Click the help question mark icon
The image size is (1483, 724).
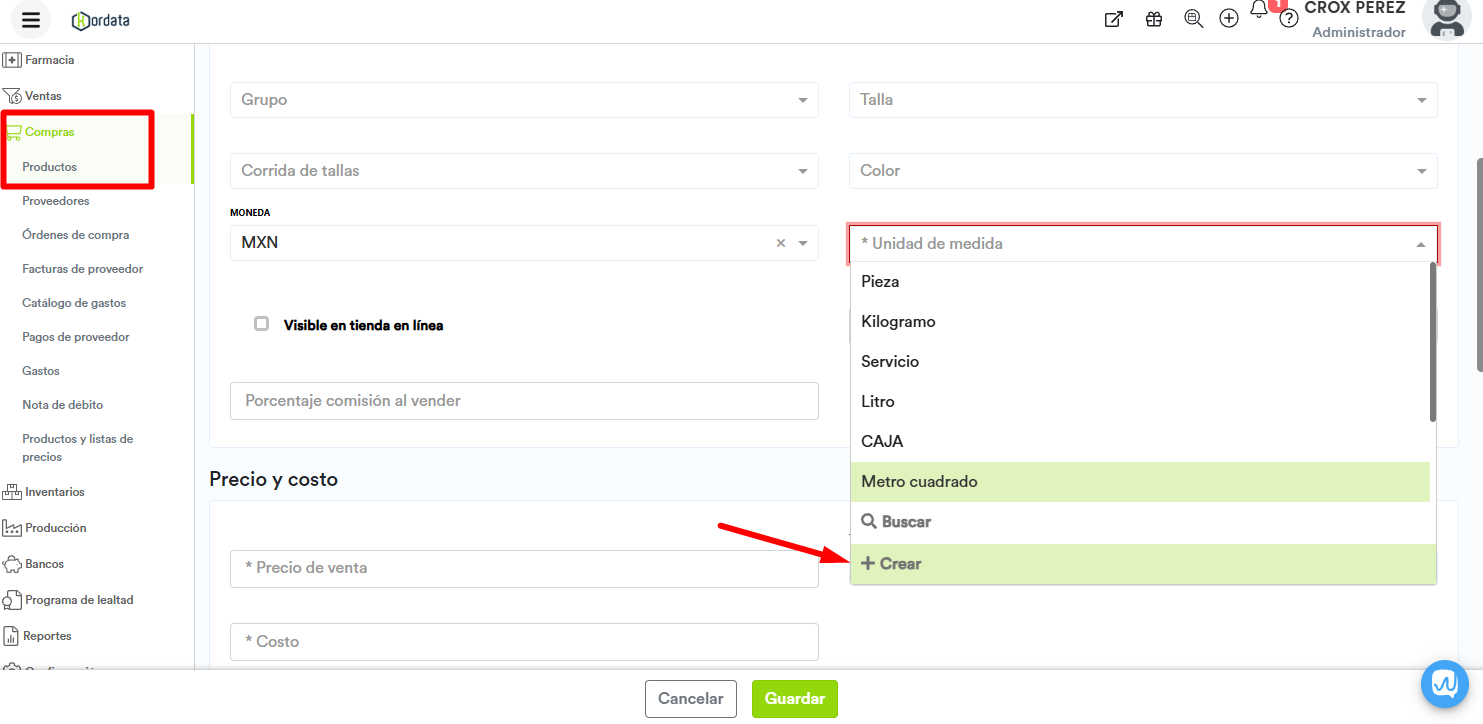click(1289, 19)
